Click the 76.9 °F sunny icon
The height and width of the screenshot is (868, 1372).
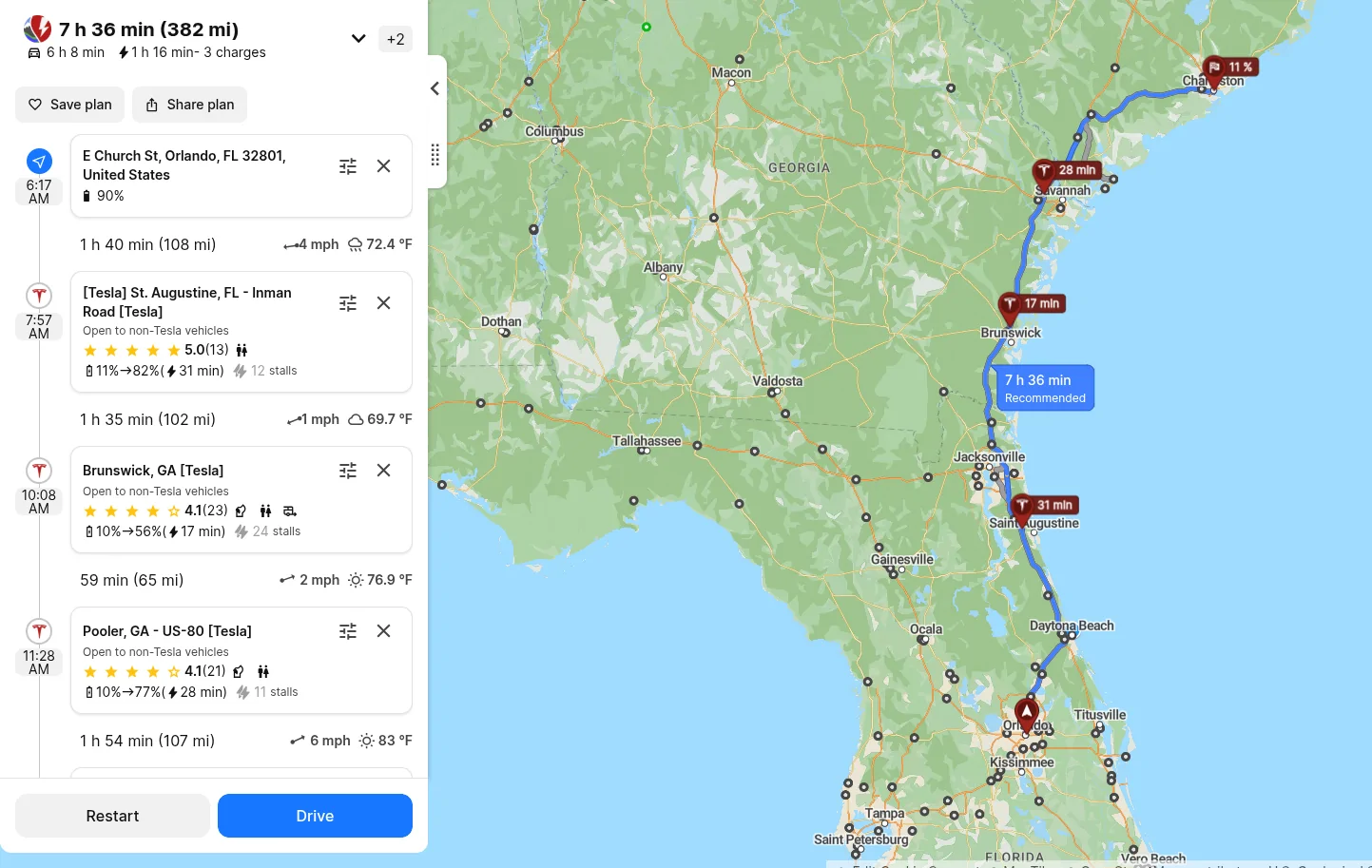coord(356,580)
